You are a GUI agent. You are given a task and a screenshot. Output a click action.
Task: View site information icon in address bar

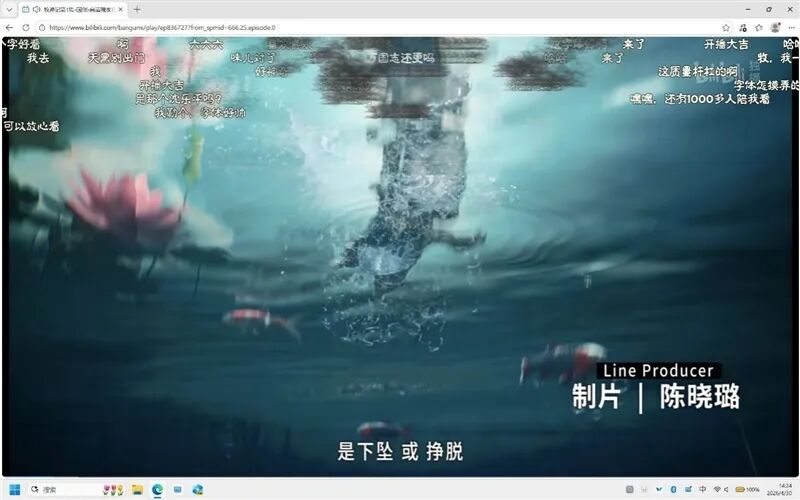[x=42, y=28]
